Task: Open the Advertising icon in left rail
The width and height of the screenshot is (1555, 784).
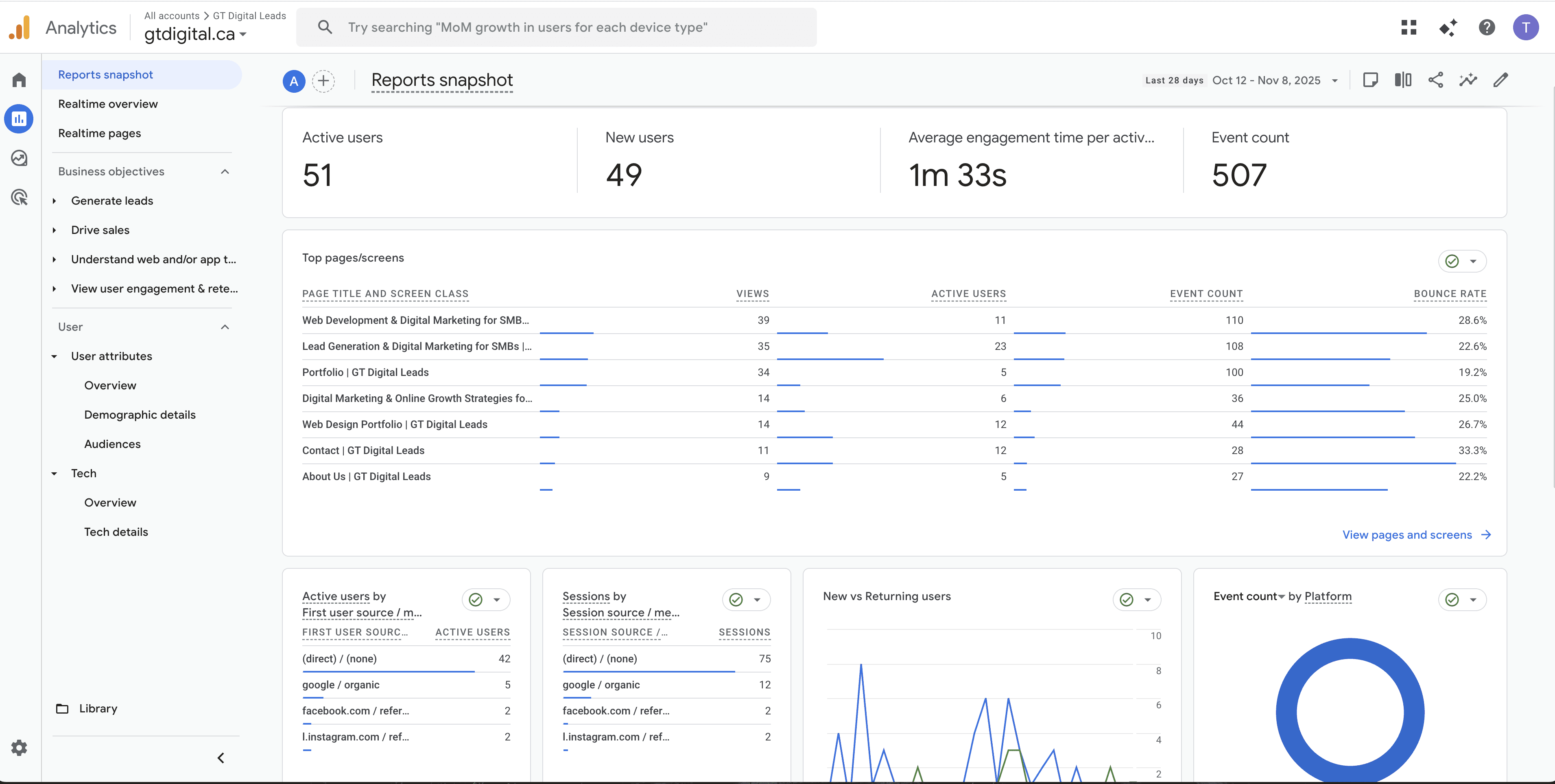Action: (19, 197)
